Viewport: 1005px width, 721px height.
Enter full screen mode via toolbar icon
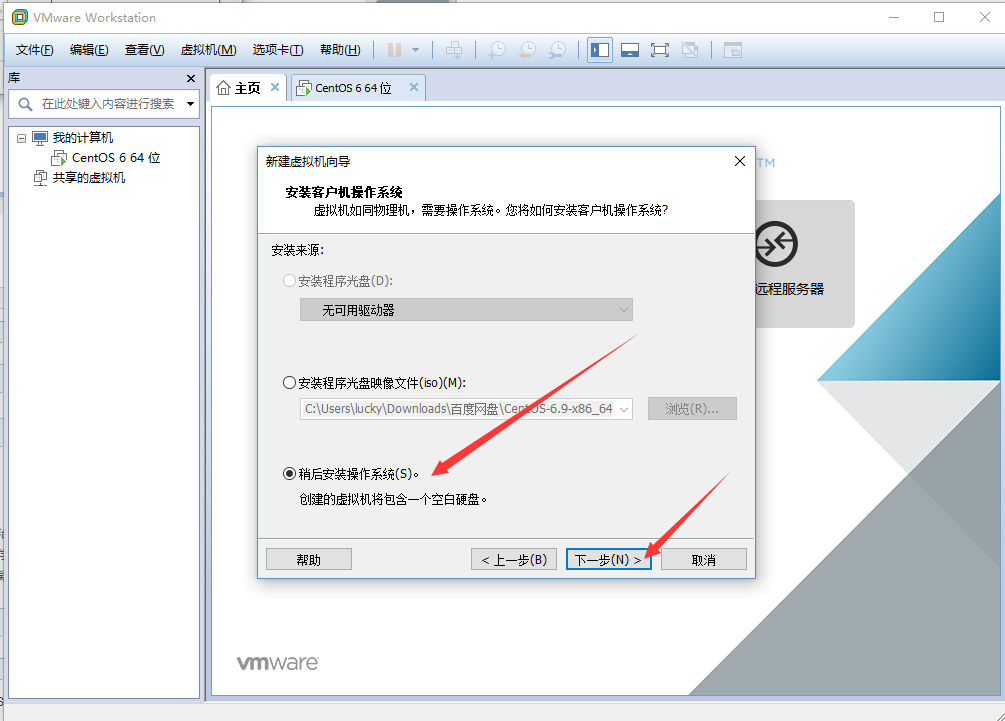click(x=660, y=50)
